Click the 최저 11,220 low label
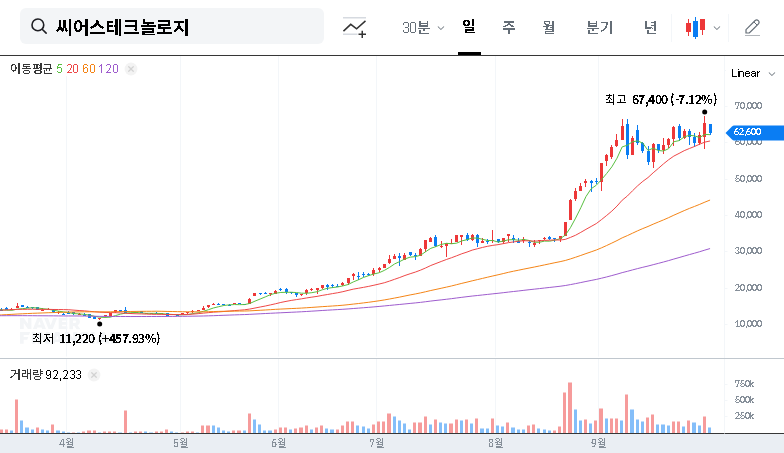The image size is (784, 453). (x=96, y=338)
